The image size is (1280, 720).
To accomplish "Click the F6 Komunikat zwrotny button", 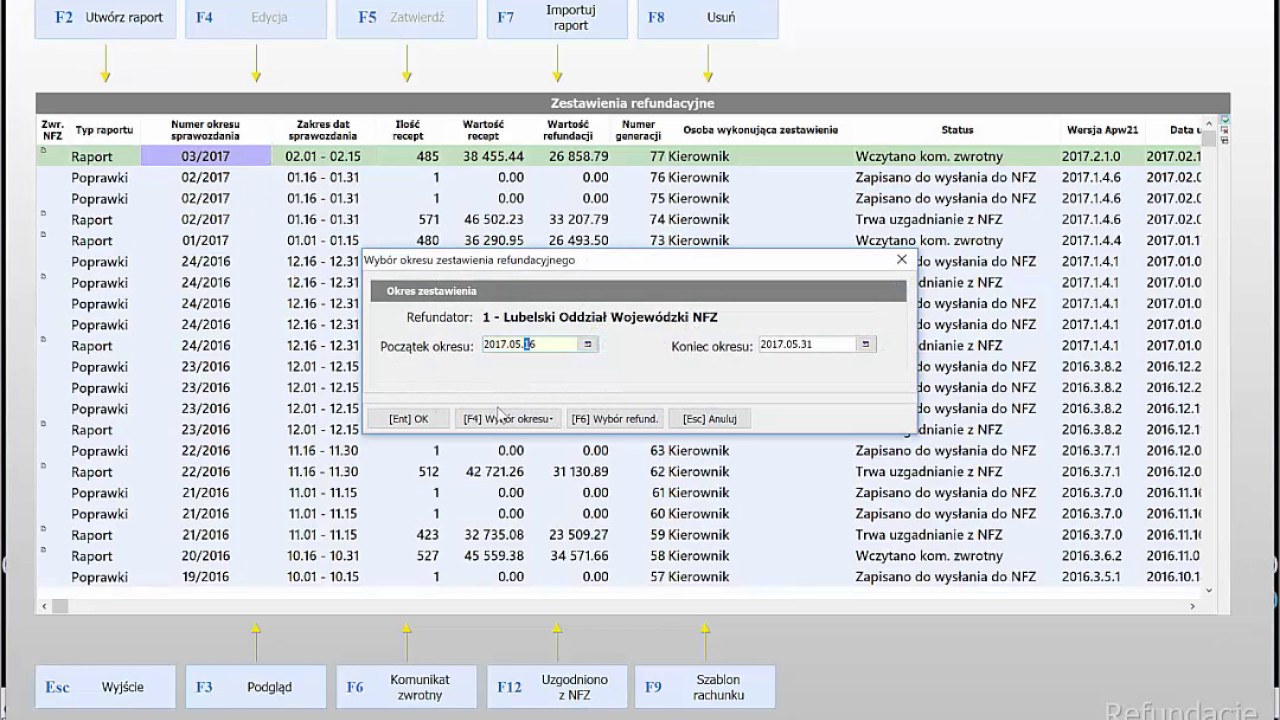I will pos(406,687).
